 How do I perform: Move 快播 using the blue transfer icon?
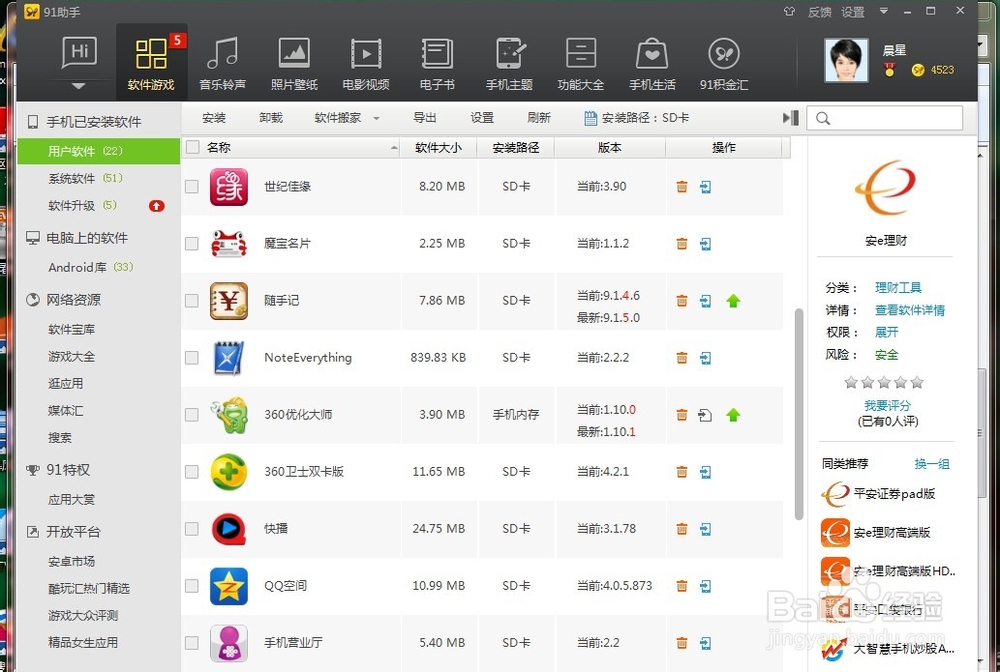[x=705, y=529]
